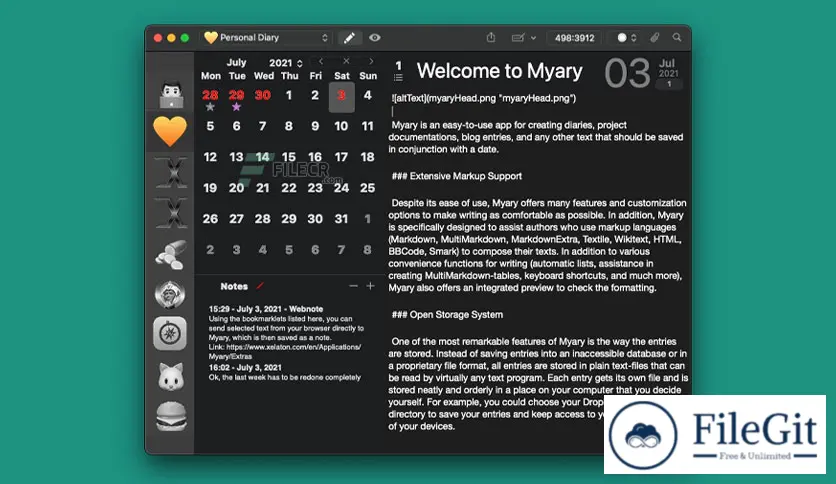The image size is (836, 484).
Task: Select July 14 in calendar
Action: click(262, 157)
